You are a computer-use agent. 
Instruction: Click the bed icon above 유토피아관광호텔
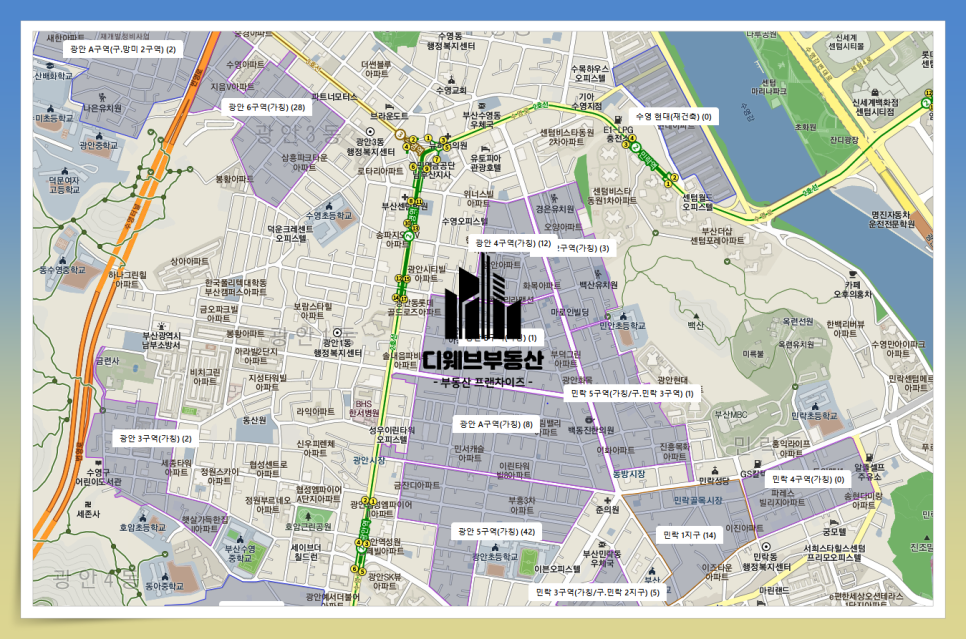pyautogui.click(x=485, y=149)
